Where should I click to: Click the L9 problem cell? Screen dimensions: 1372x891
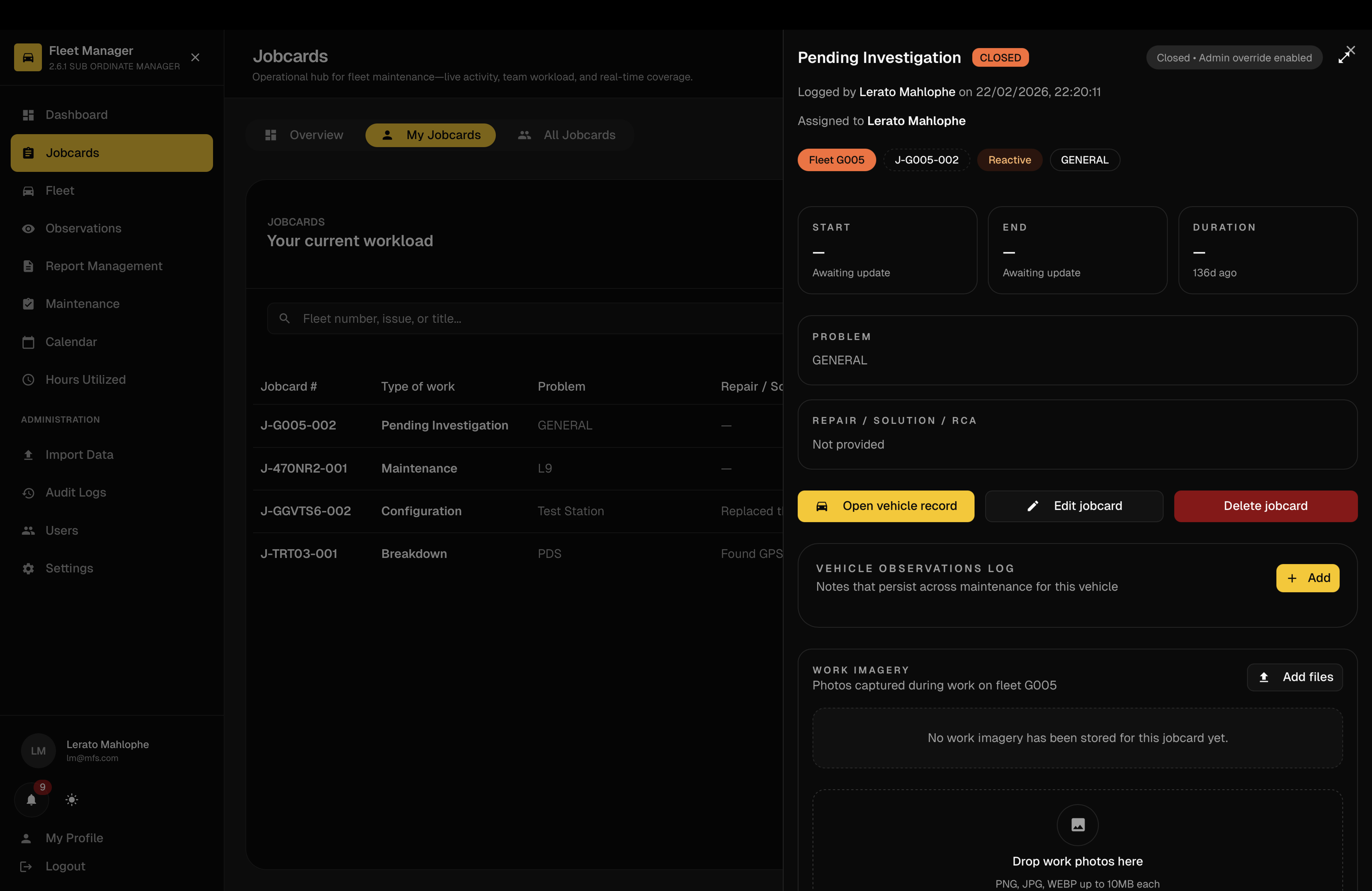click(545, 468)
